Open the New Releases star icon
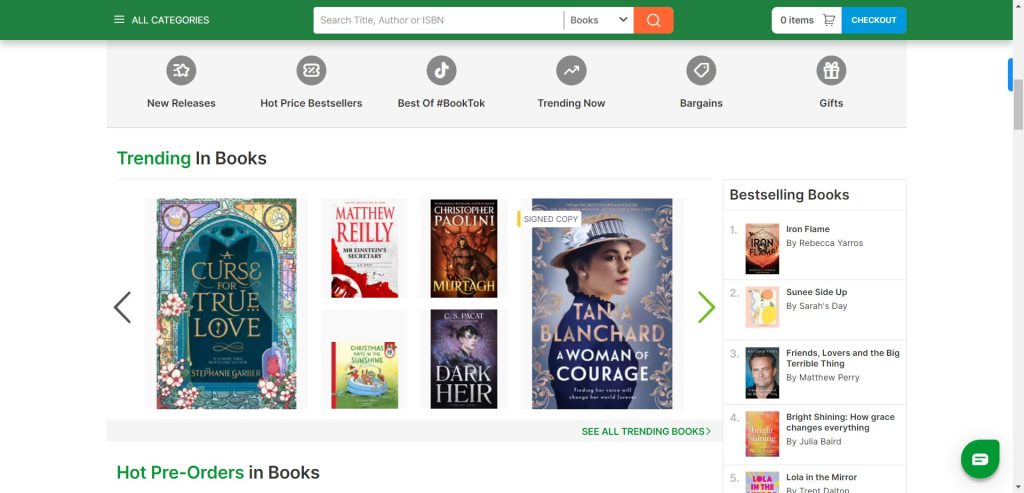The height and width of the screenshot is (493, 1024). [x=181, y=71]
